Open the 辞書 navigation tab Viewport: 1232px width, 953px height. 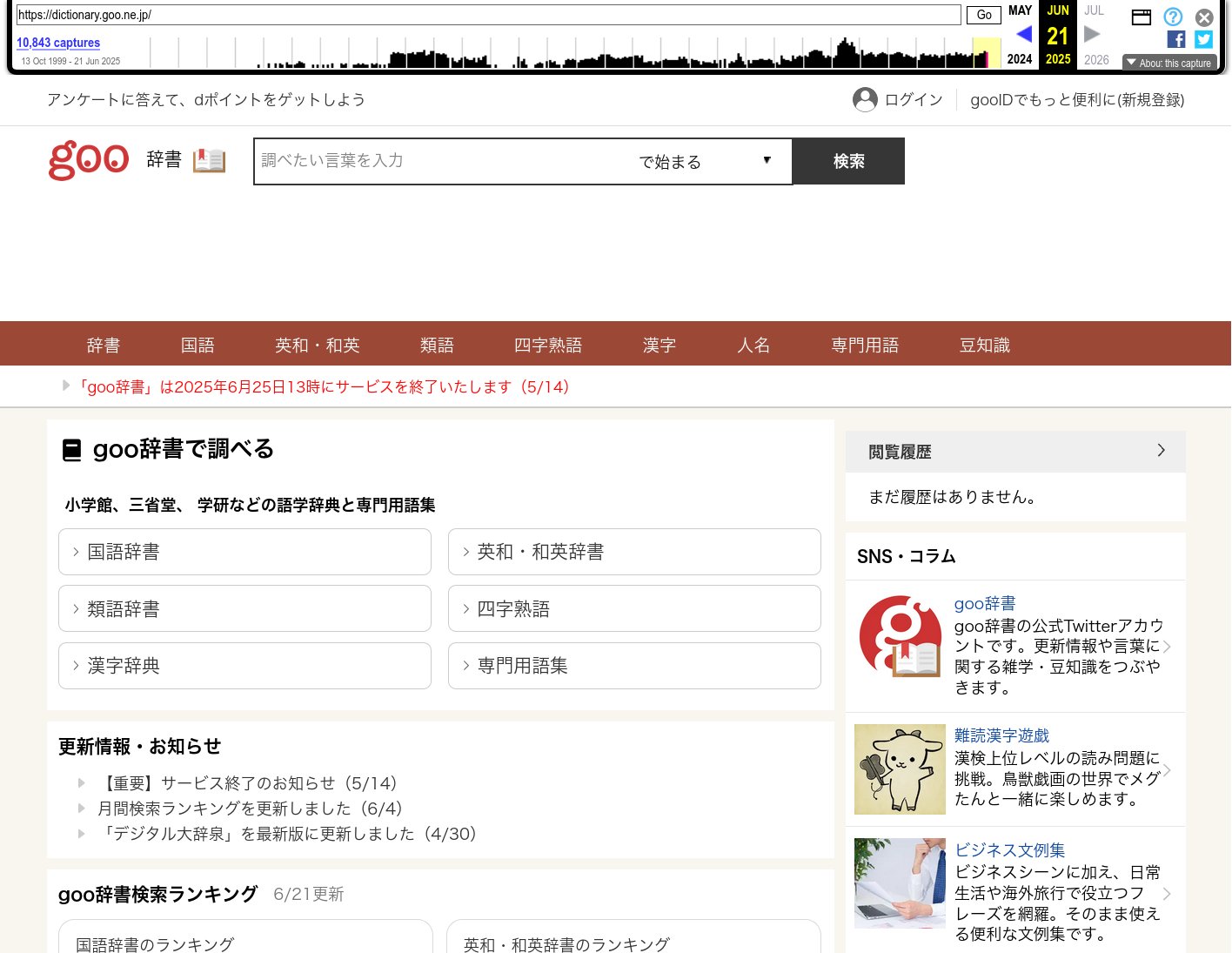(x=104, y=345)
